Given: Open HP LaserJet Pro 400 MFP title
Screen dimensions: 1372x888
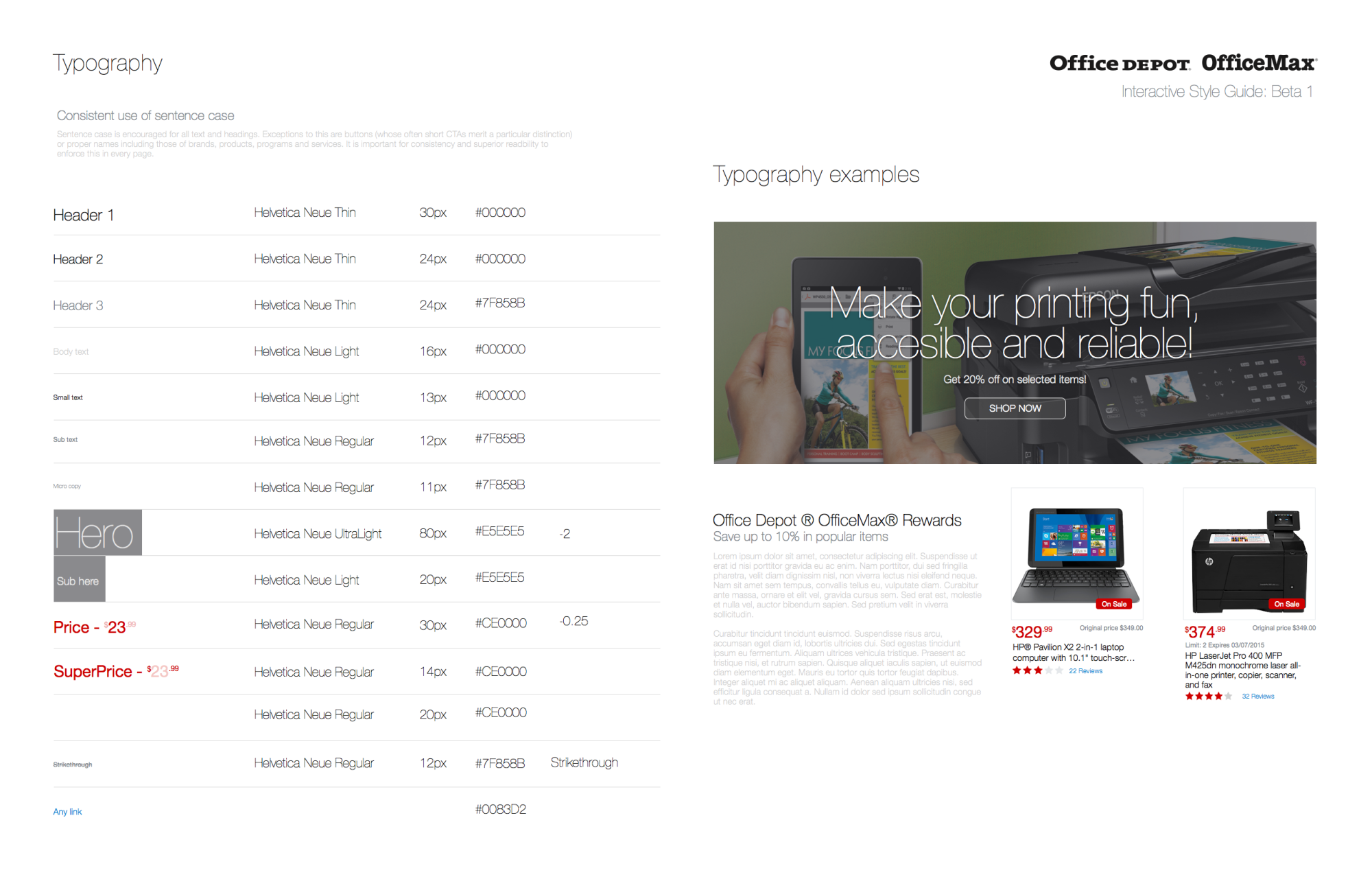Looking at the screenshot, I should click(1242, 670).
